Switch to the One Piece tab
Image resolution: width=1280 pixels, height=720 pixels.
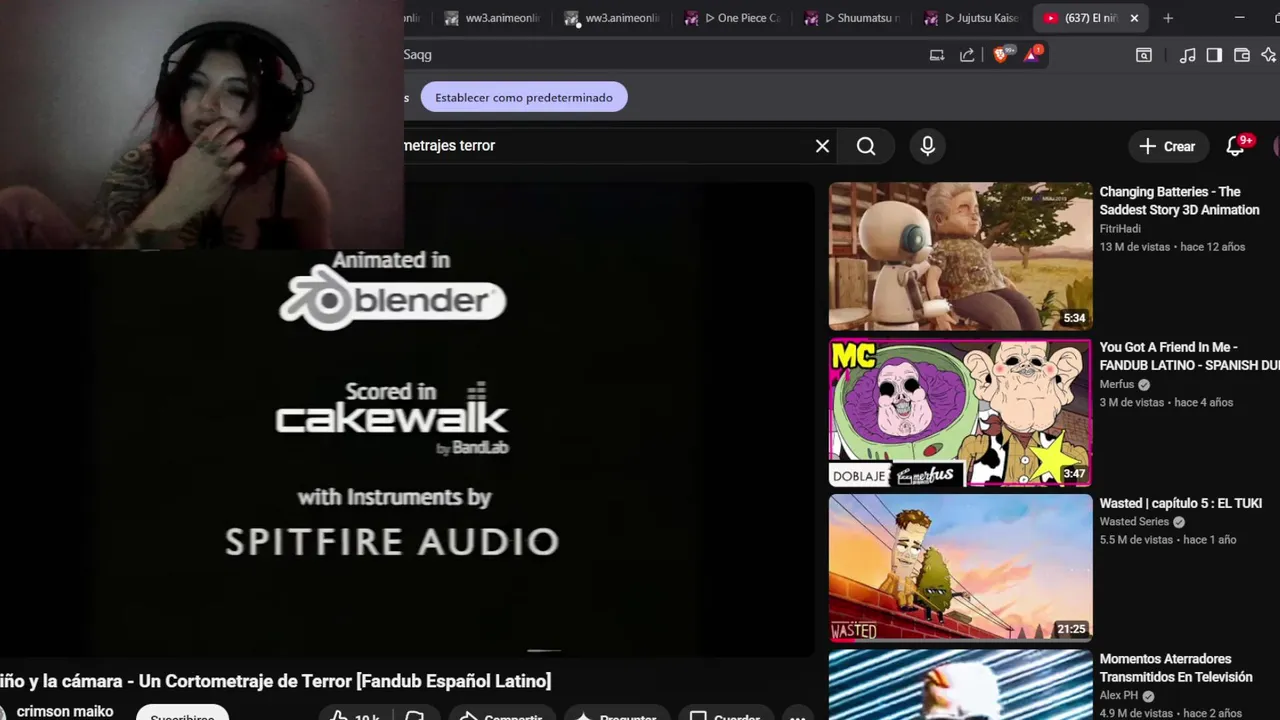click(733, 18)
